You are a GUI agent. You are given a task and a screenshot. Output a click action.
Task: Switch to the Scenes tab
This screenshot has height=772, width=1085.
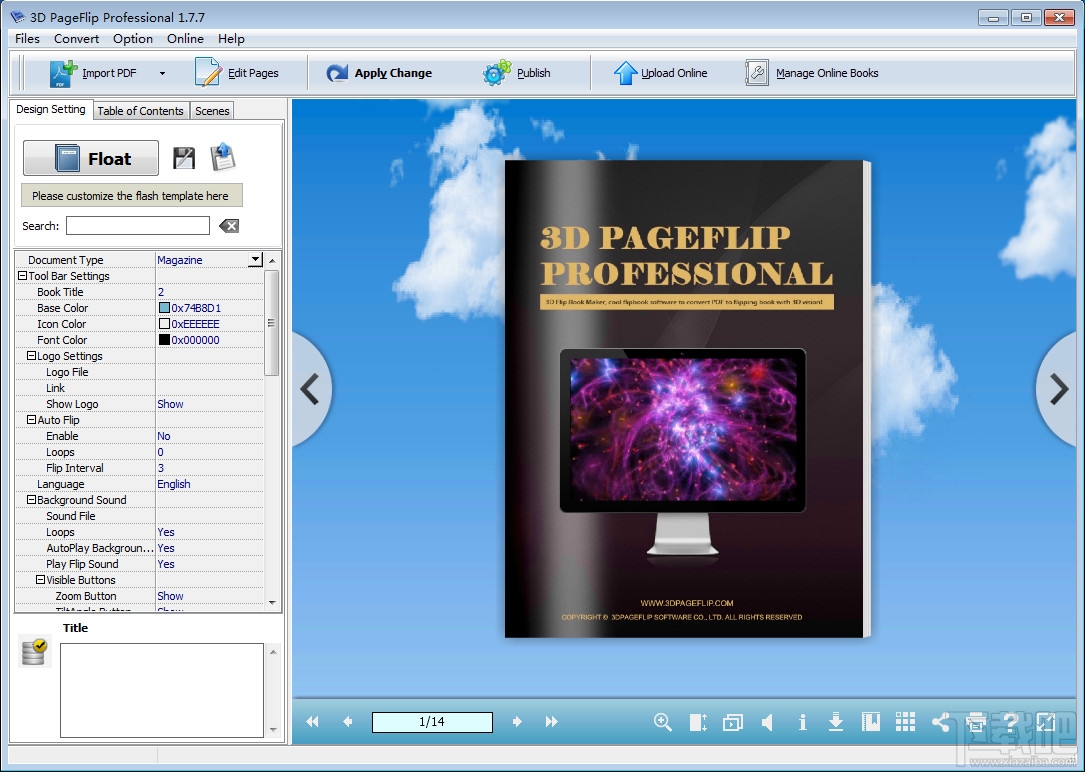[212, 111]
